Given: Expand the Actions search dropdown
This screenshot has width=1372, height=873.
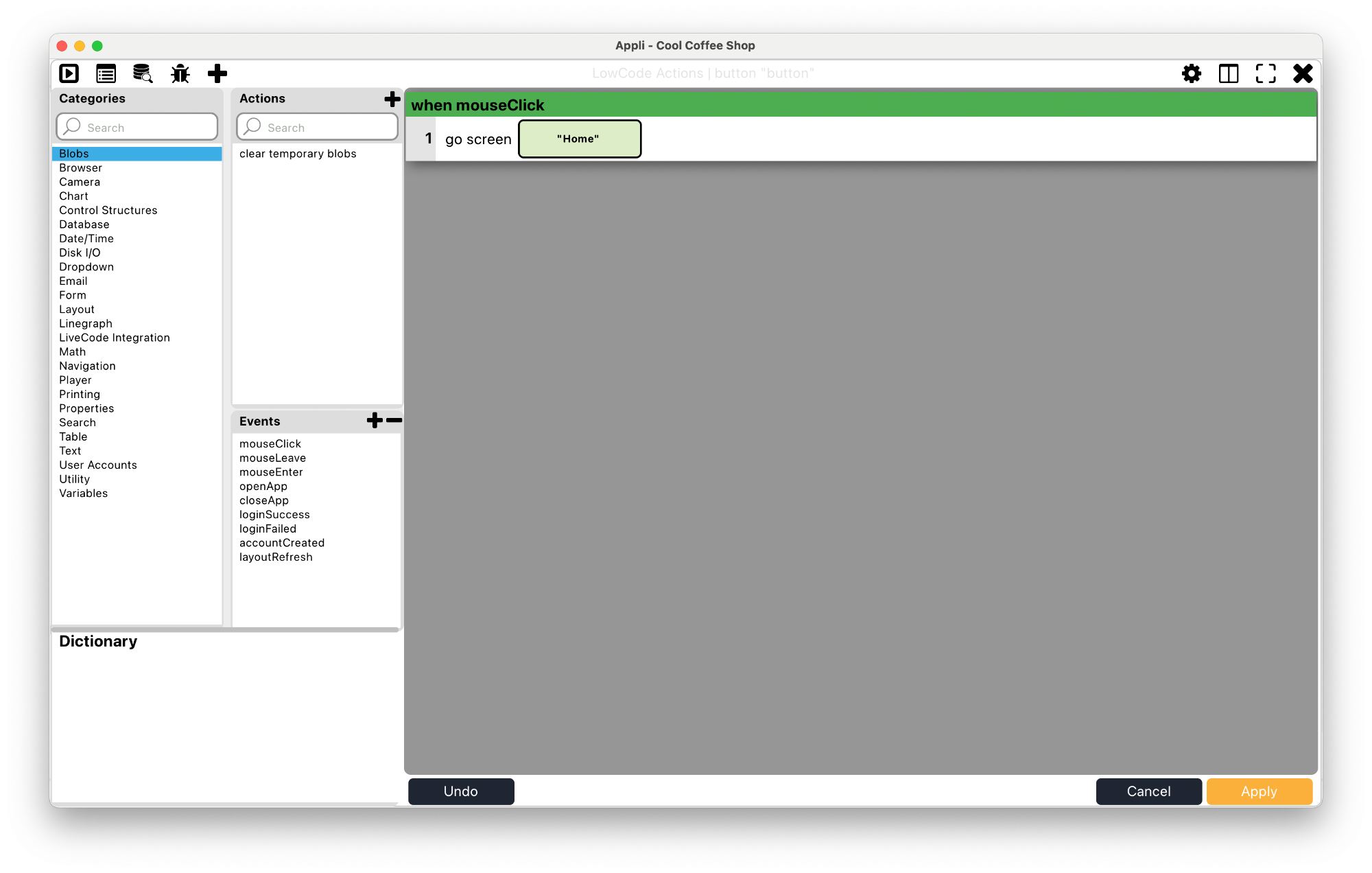Looking at the screenshot, I should tap(316, 127).
